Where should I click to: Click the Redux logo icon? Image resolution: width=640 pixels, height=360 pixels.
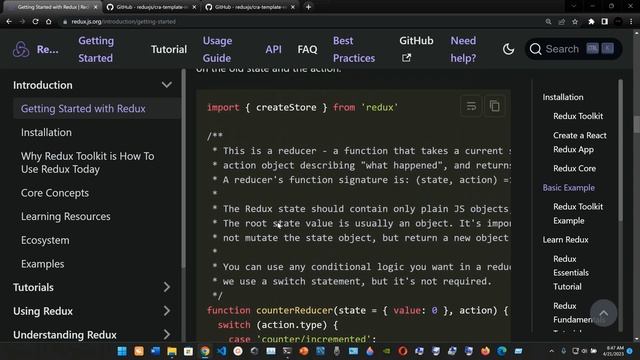tap(21, 49)
